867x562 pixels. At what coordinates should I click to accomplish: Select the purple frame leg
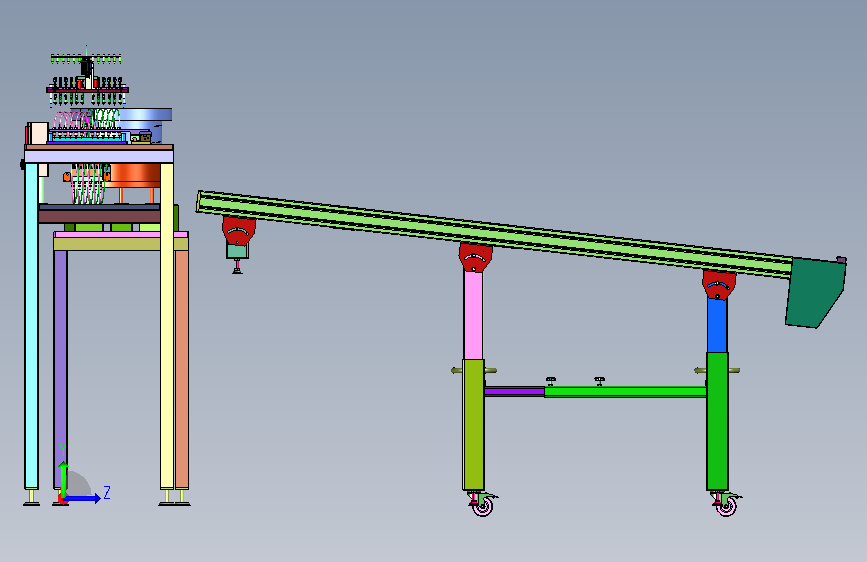tap(60, 370)
